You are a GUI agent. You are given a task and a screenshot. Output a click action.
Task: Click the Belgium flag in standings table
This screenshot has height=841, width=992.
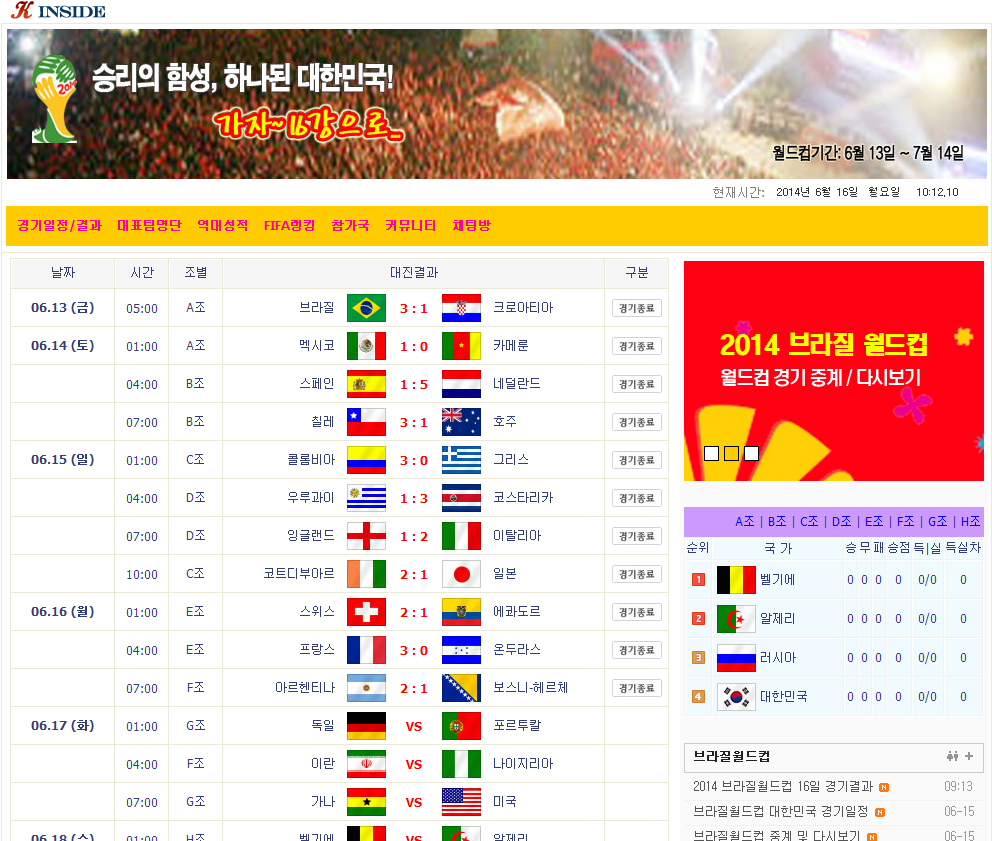click(736, 580)
